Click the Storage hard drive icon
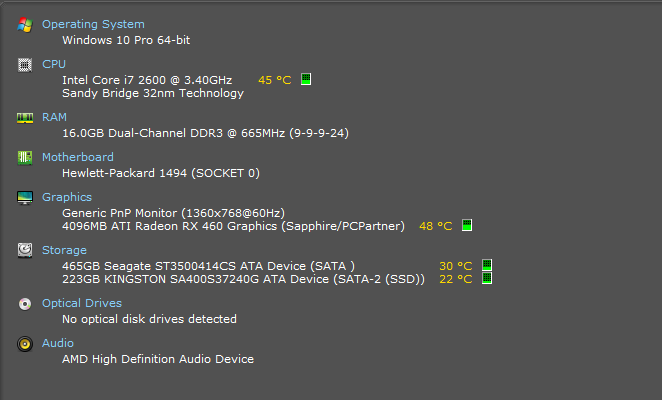Screen dimensions: 662x400 pos(25,250)
